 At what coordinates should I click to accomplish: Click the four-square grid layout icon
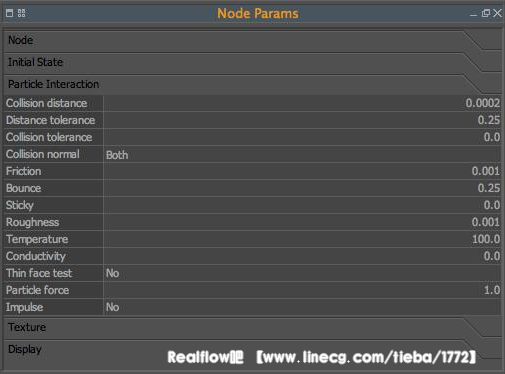(22, 13)
